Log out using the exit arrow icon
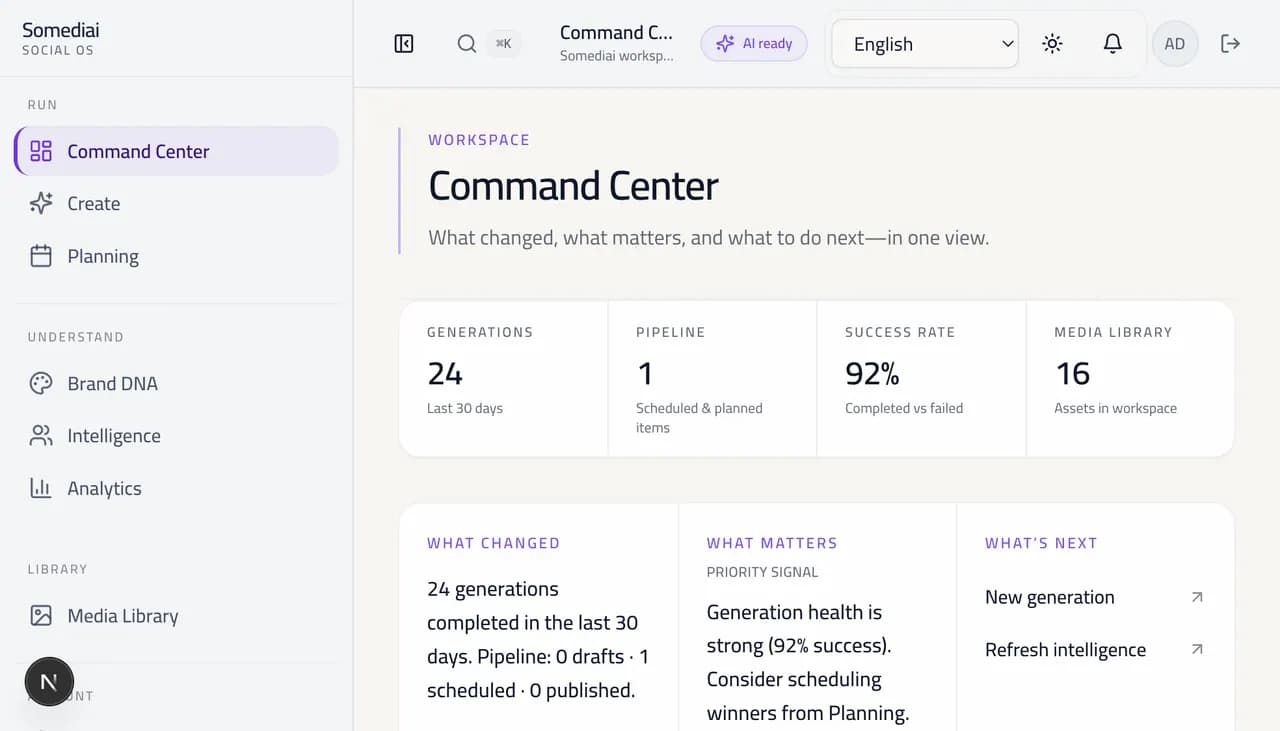 click(1230, 43)
